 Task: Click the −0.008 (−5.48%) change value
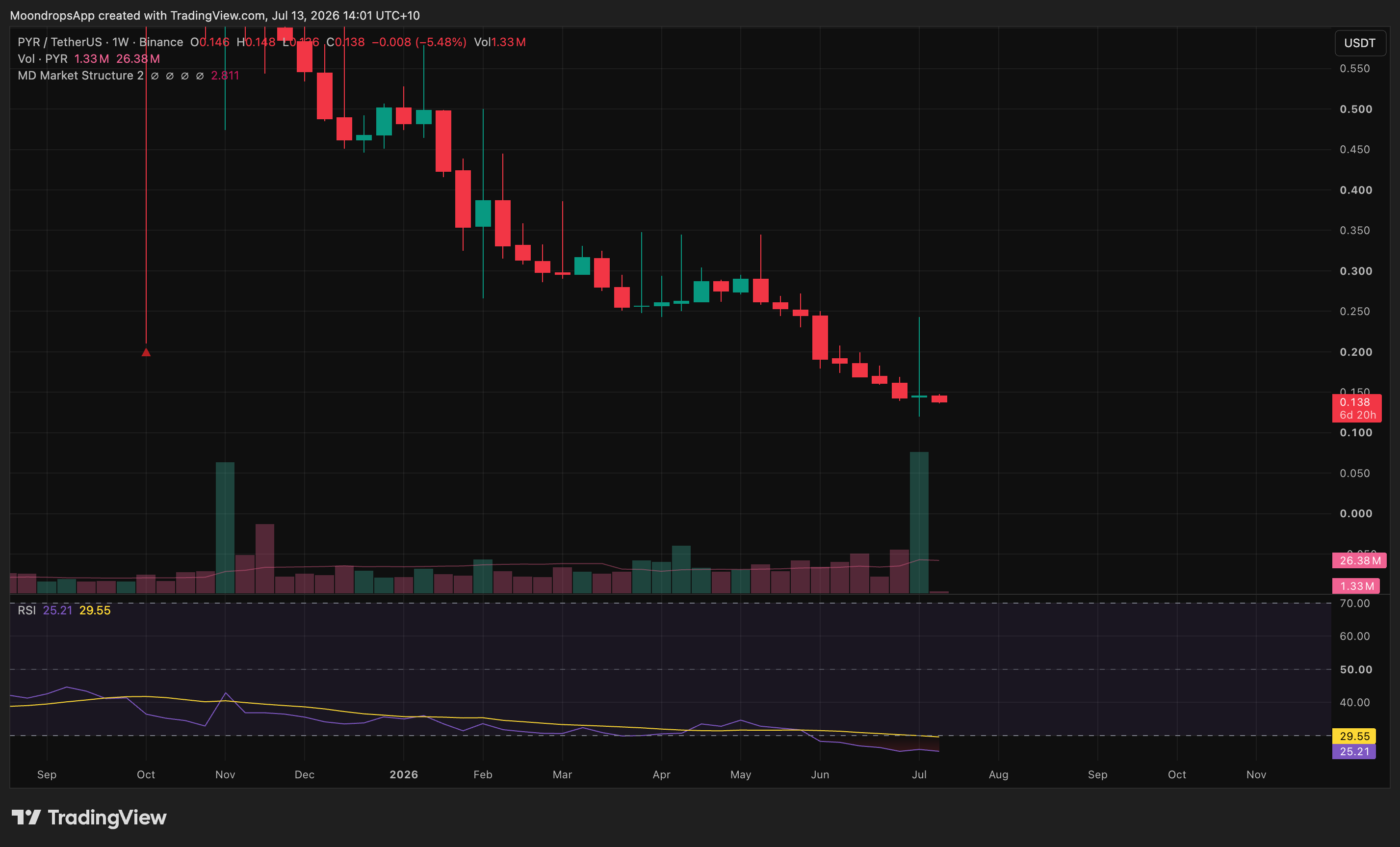[419, 42]
